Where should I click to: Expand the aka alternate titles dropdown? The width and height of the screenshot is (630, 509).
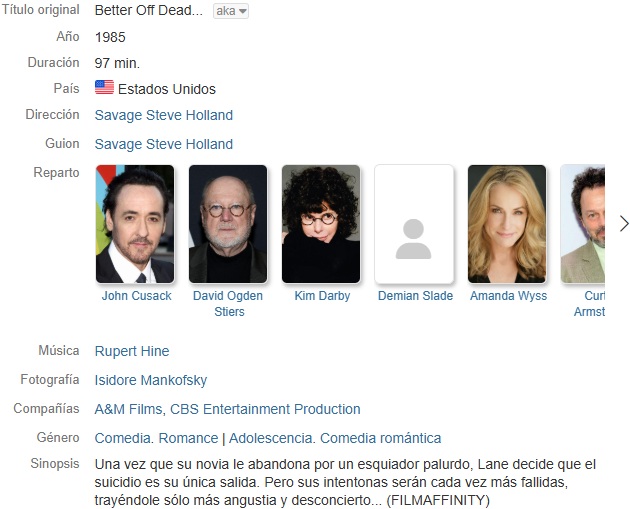pos(231,11)
